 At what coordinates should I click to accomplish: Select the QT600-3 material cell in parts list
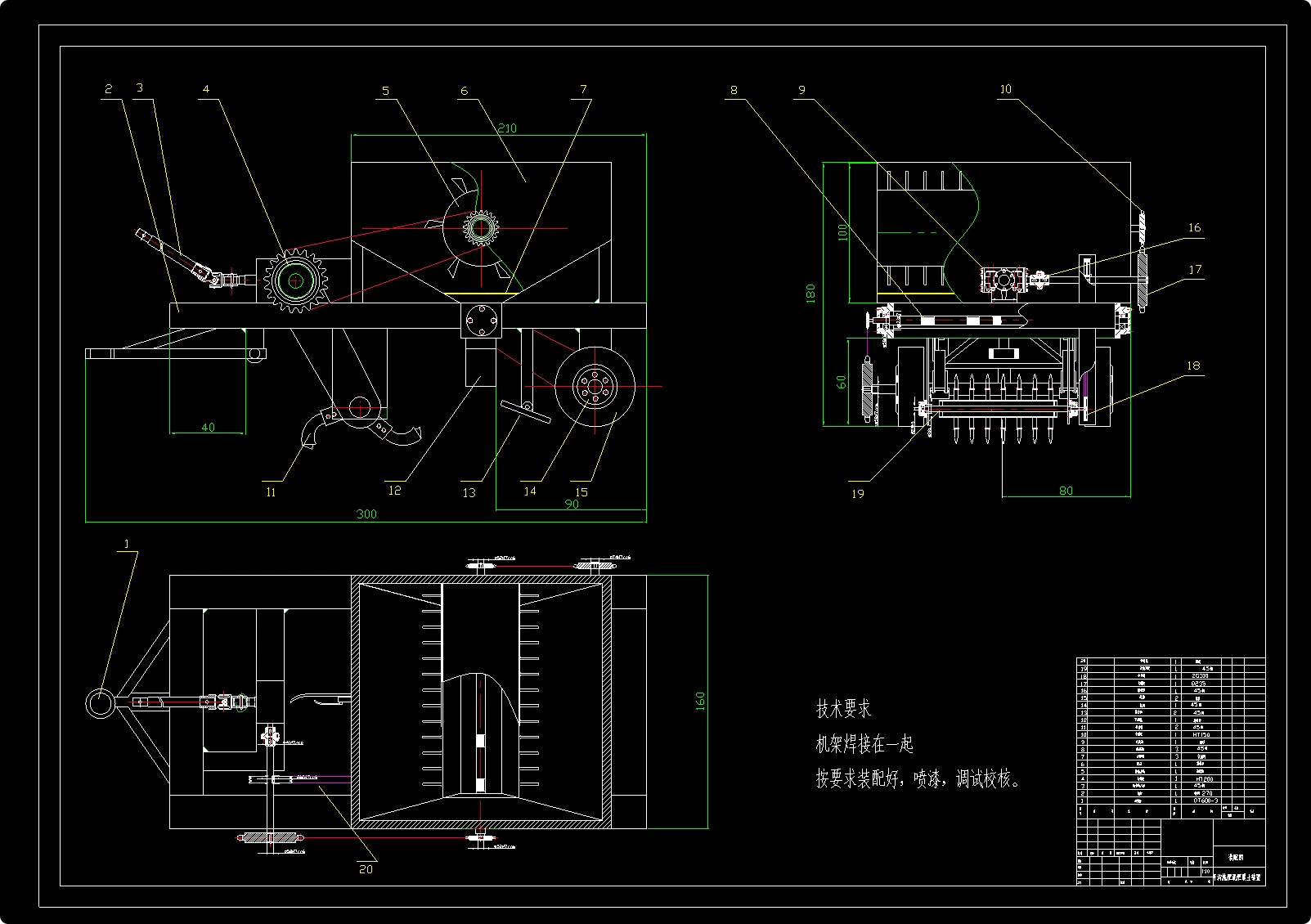tap(1201, 801)
